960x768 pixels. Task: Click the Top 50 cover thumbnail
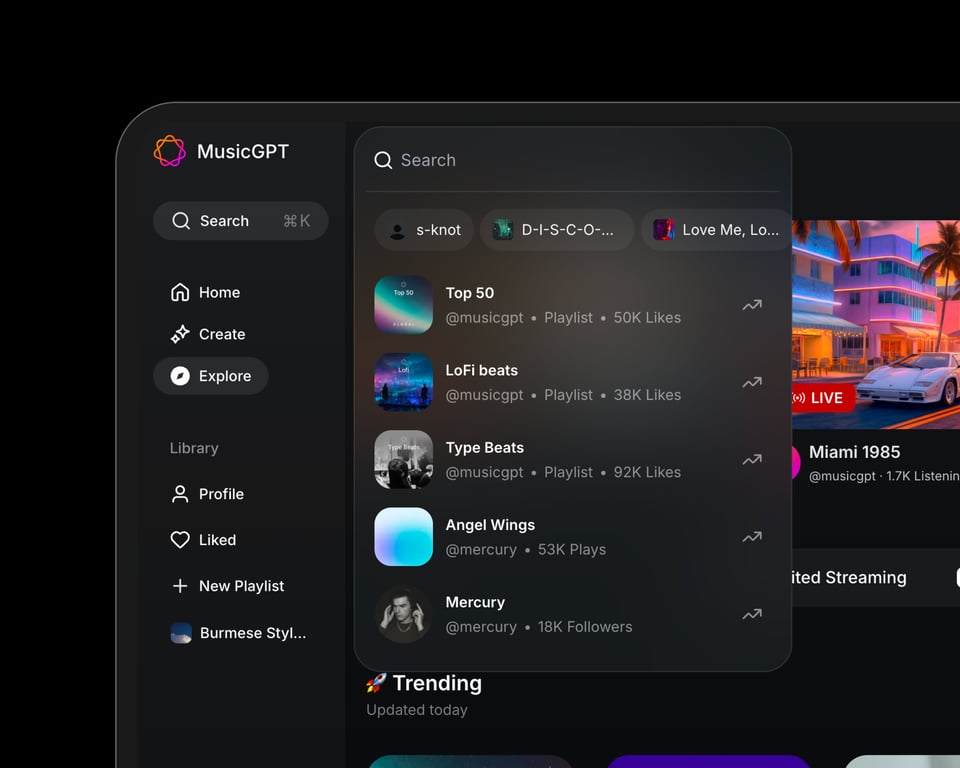pos(403,305)
